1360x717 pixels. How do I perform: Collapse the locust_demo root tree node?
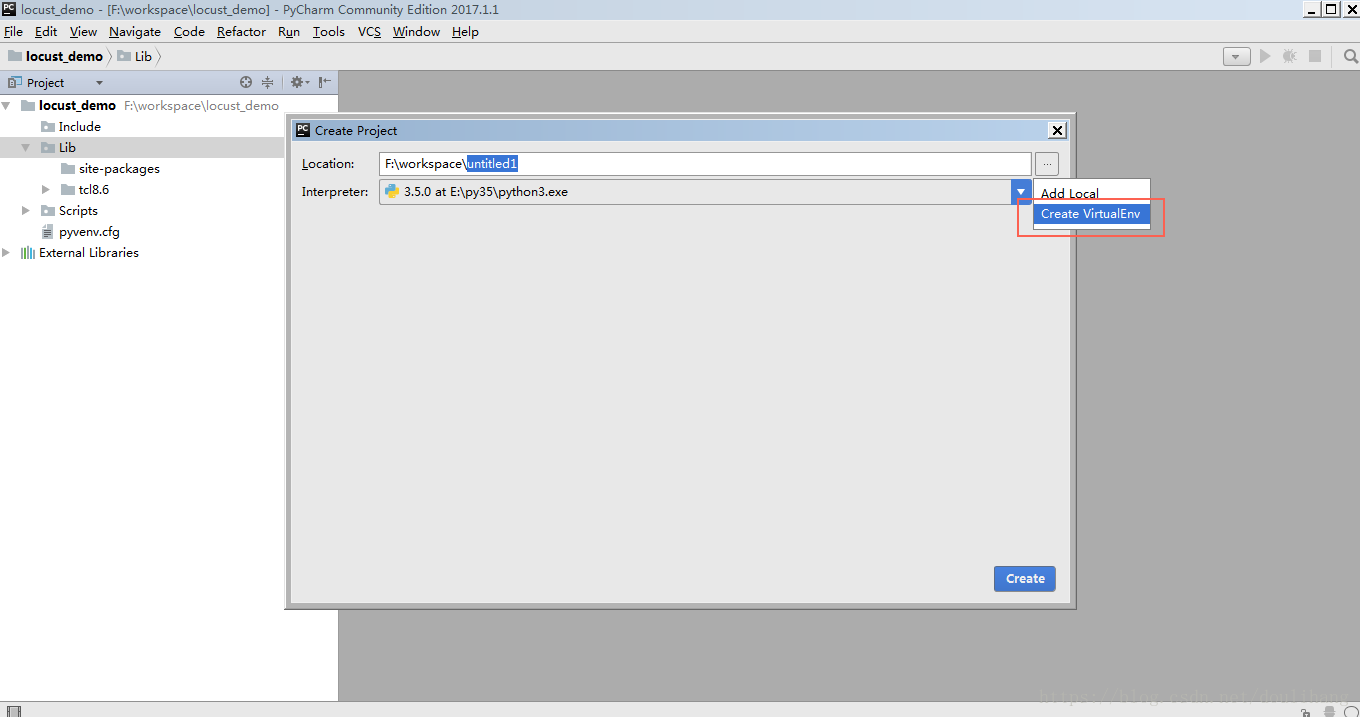coord(7,105)
